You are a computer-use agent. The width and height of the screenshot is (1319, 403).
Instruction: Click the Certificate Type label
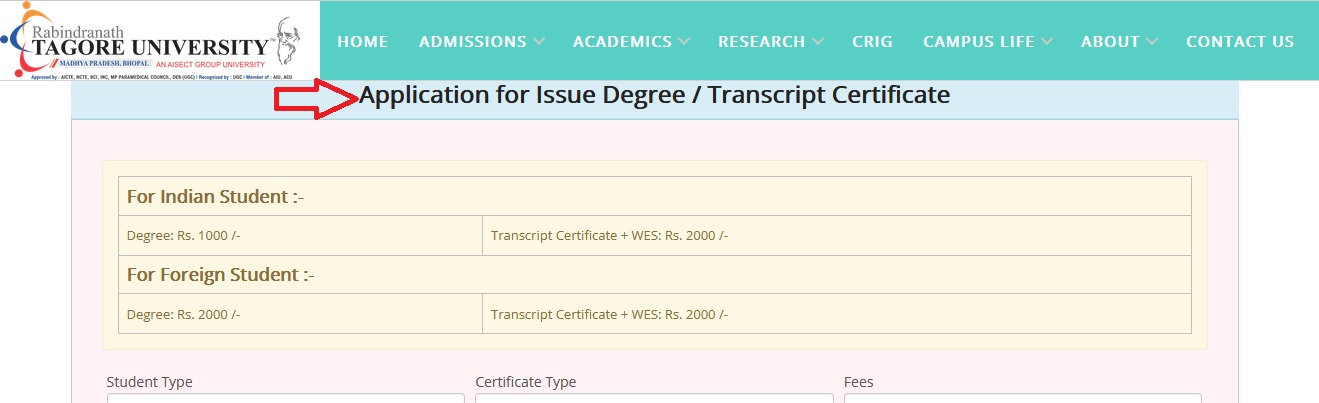(525, 382)
